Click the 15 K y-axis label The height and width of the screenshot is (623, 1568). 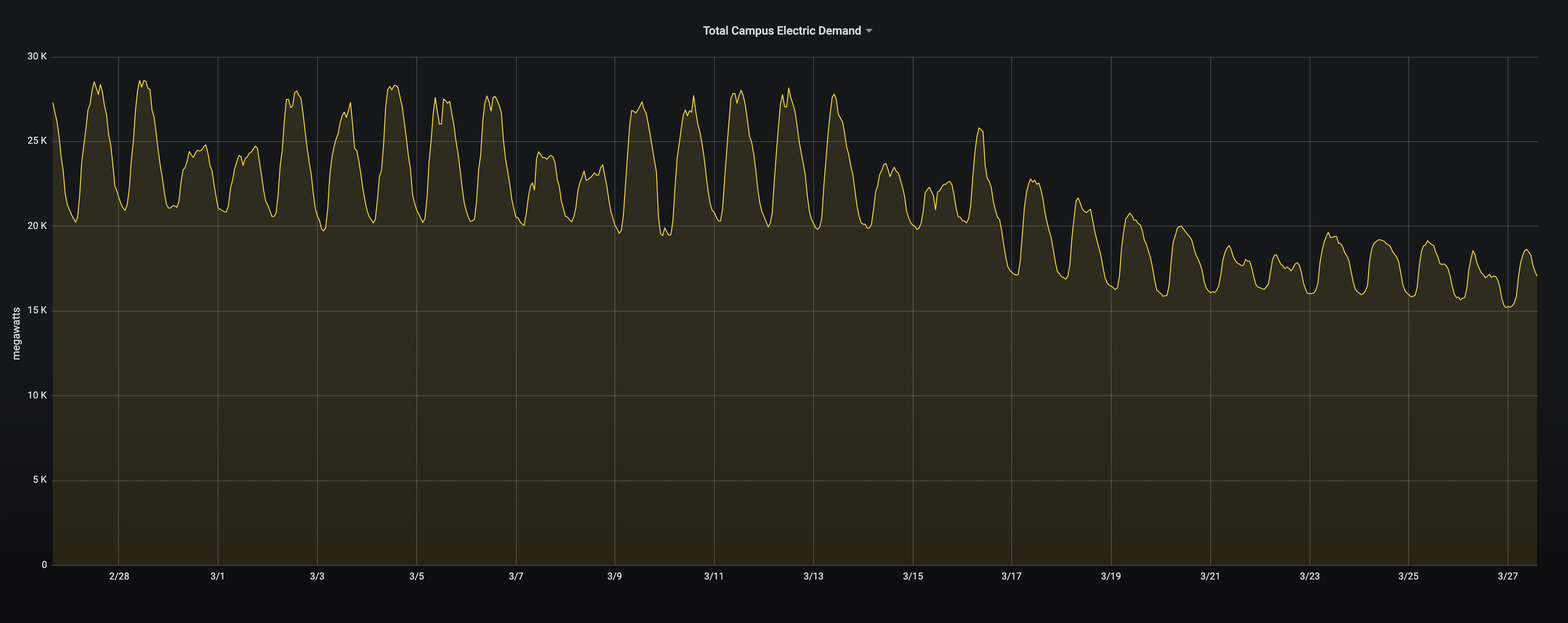(36, 310)
